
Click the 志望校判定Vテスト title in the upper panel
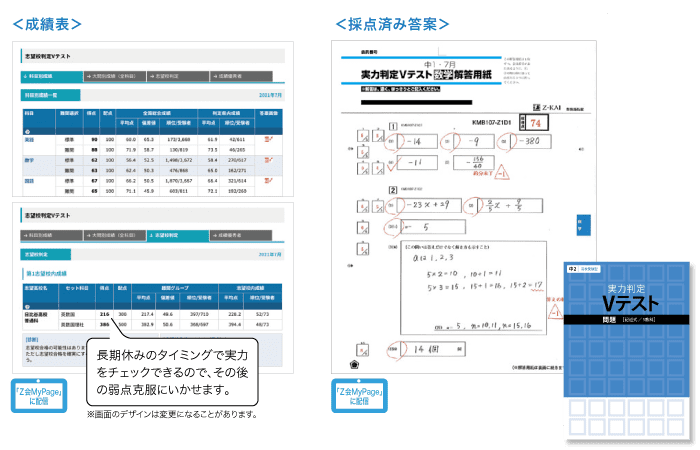click(x=47, y=56)
